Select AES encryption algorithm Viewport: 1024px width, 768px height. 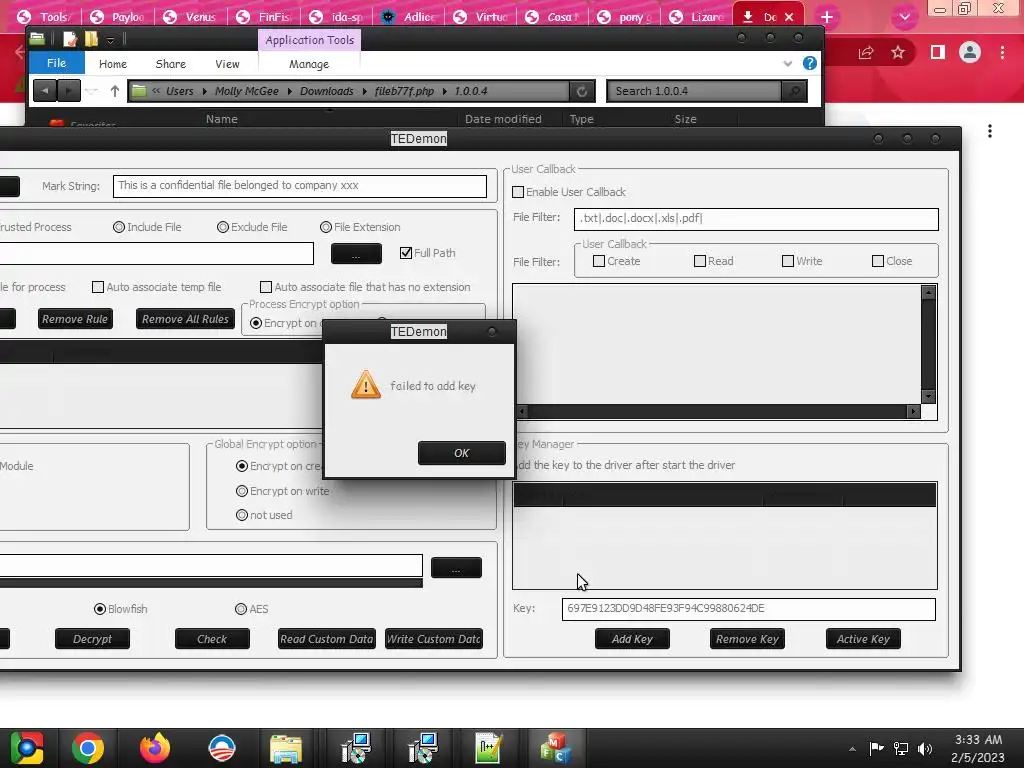click(241, 609)
